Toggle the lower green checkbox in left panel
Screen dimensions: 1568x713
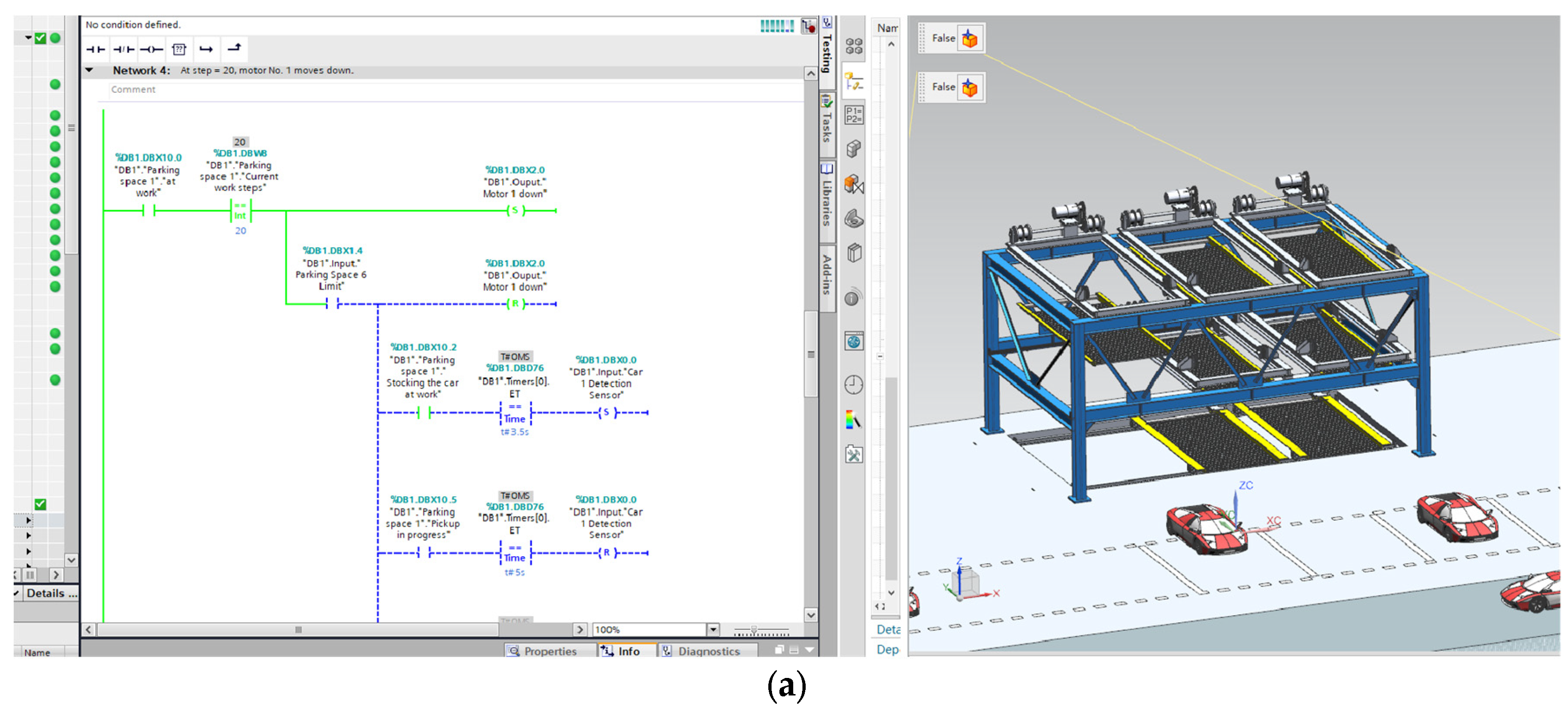coord(40,504)
